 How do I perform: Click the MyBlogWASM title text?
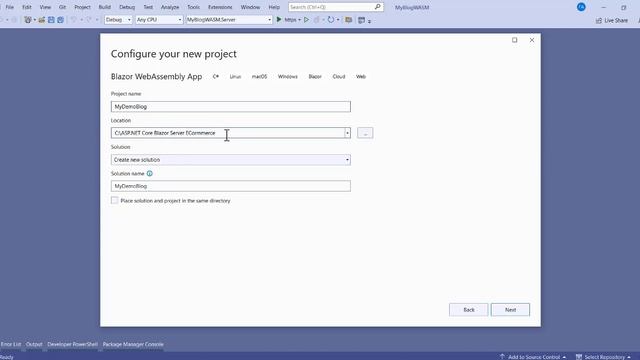[x=412, y=7]
